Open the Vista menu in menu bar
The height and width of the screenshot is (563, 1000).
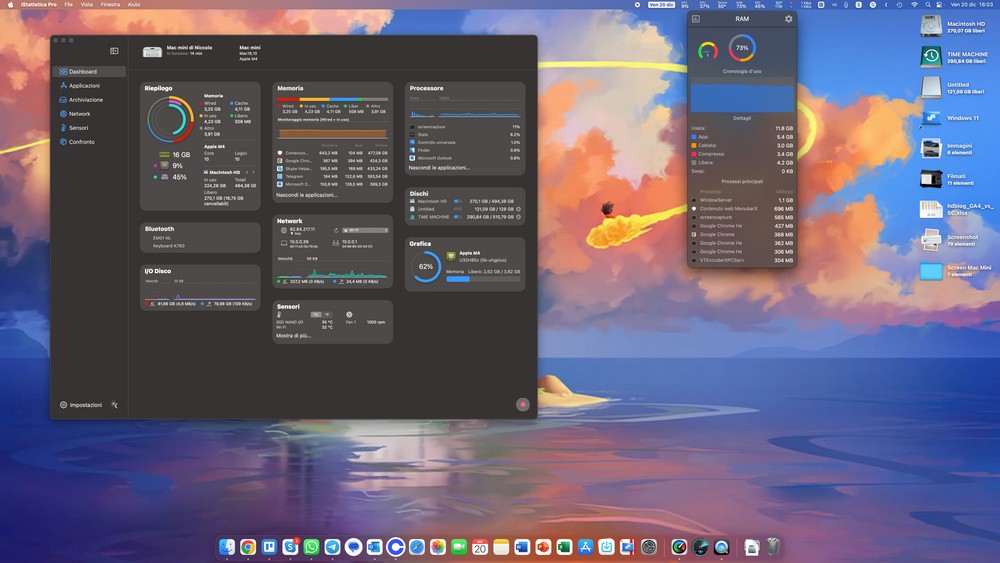pyautogui.click(x=86, y=5)
